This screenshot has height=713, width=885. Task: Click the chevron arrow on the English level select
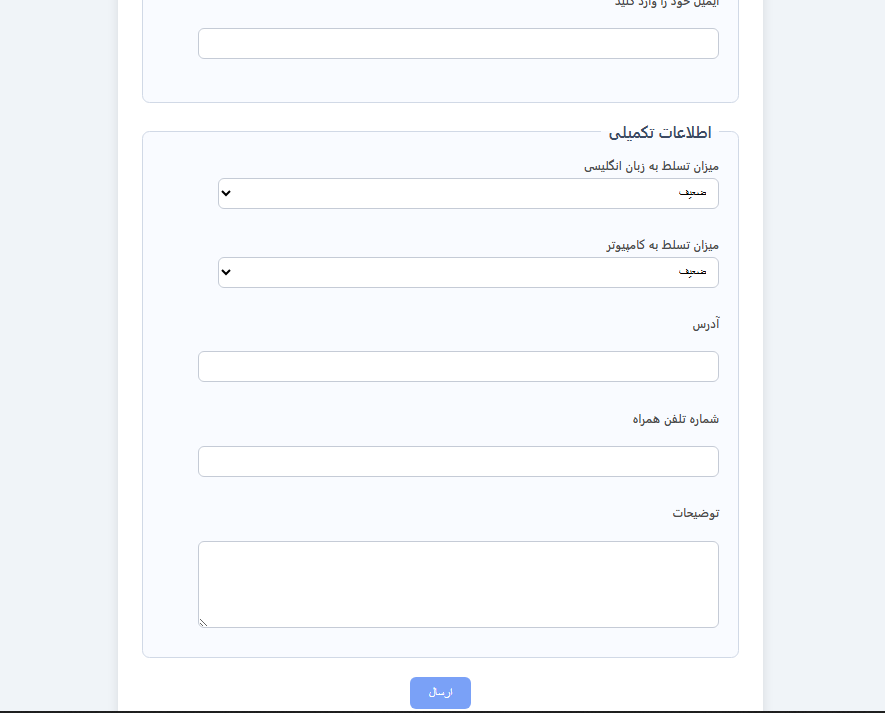[225, 193]
